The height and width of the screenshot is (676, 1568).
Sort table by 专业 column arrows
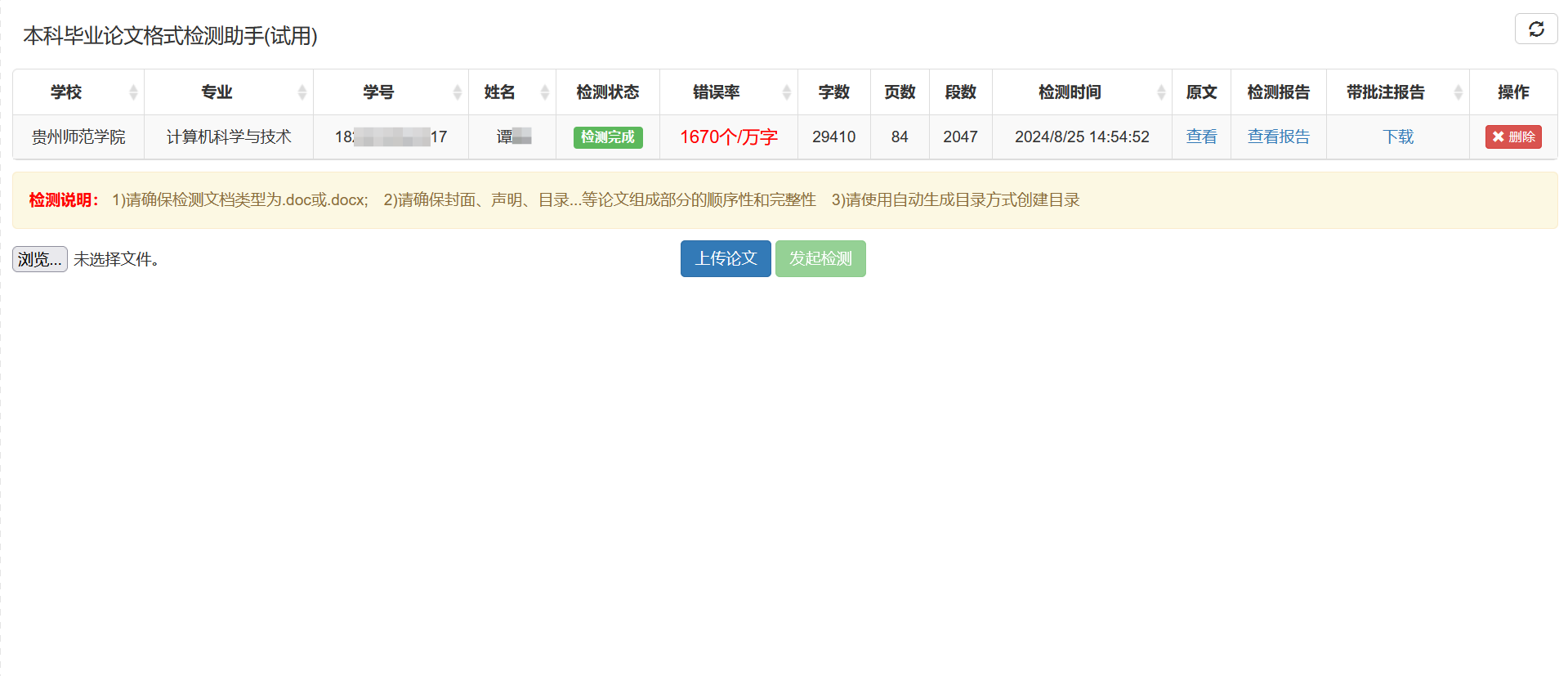tap(302, 92)
